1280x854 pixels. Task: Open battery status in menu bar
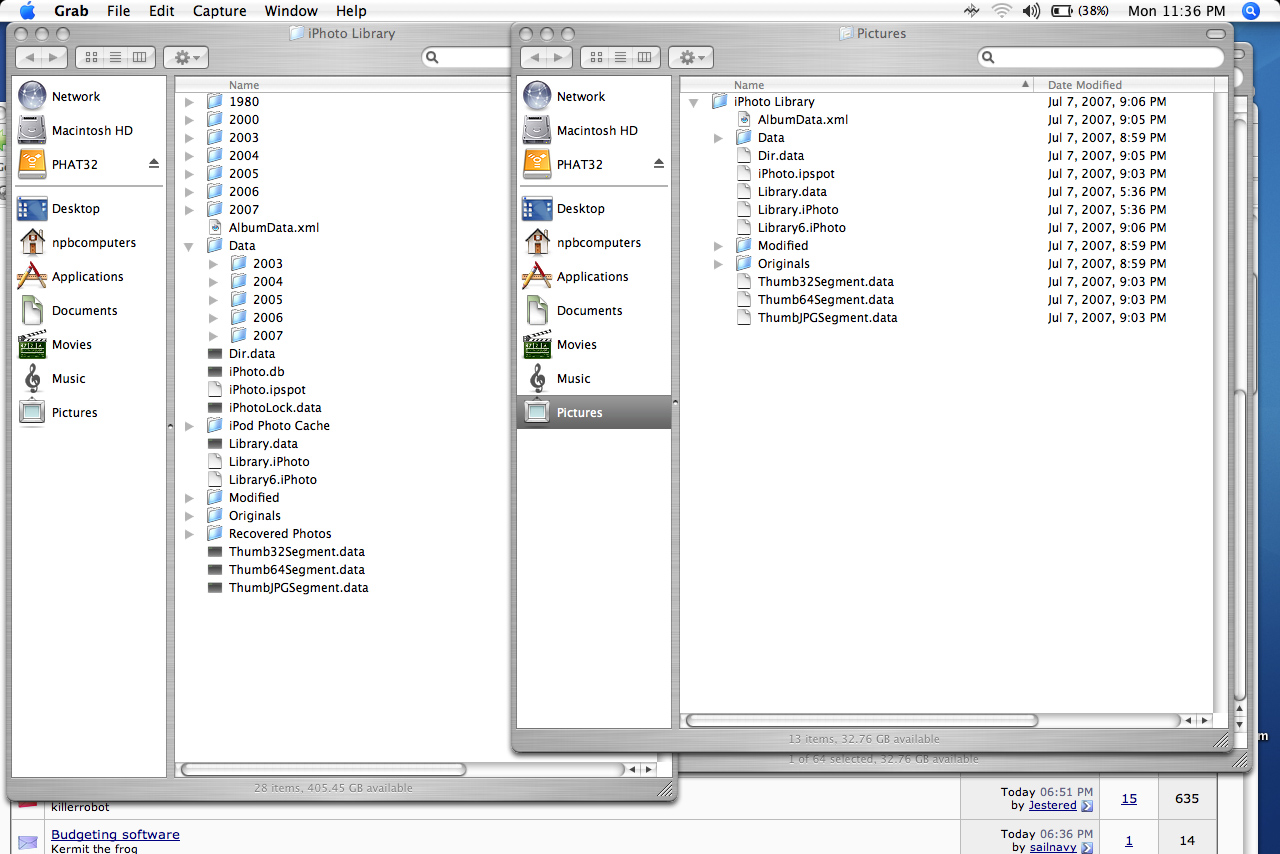click(1079, 11)
